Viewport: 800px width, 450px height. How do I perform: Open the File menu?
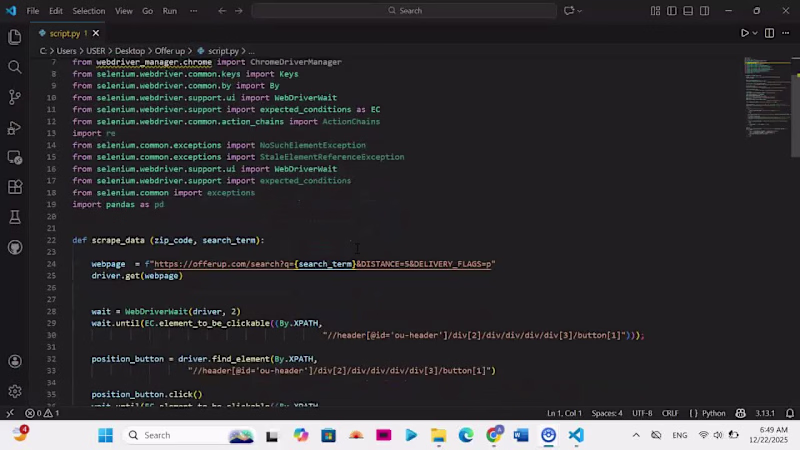pos(33,11)
